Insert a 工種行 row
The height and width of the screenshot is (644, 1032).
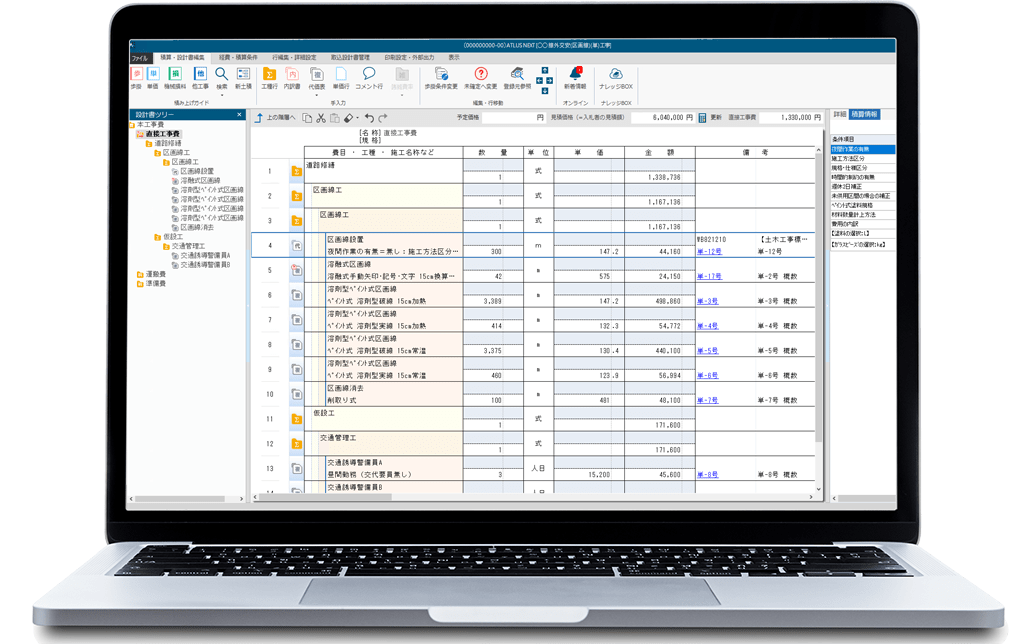point(269,78)
